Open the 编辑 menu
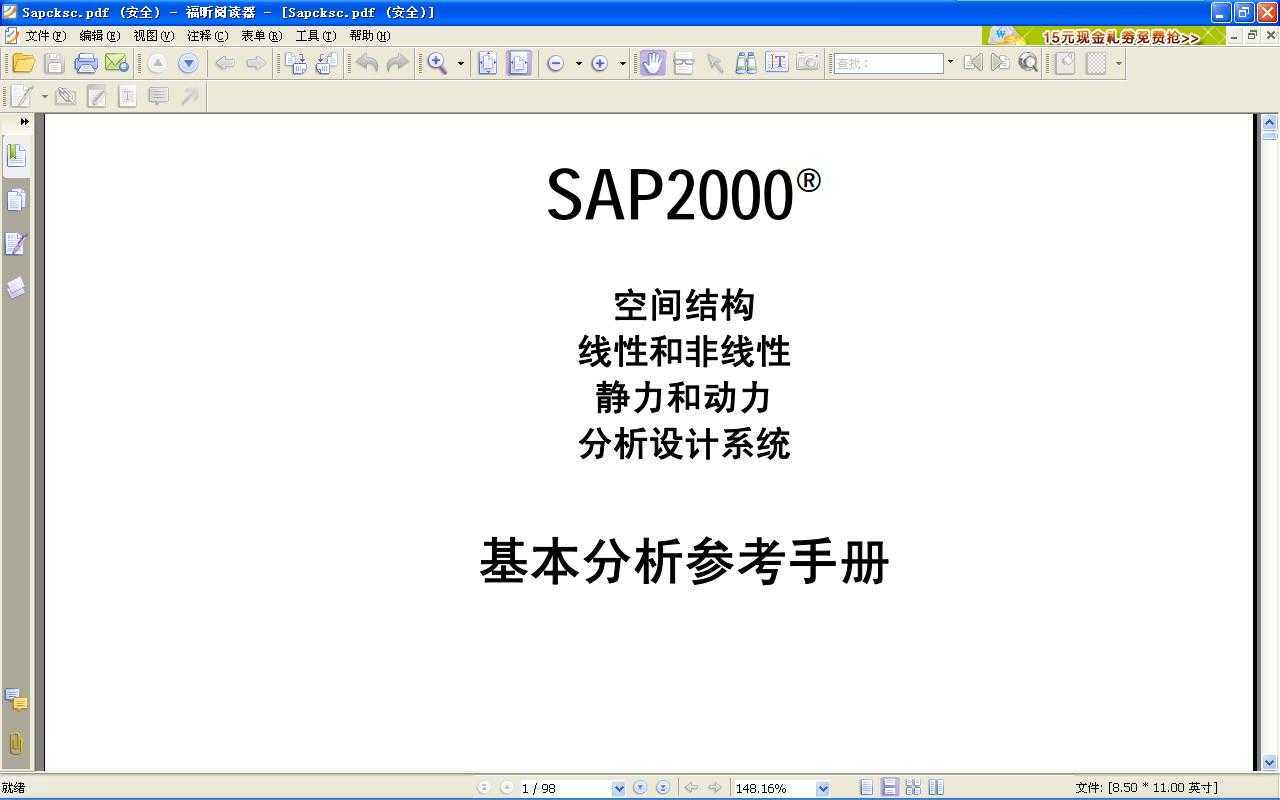 (99, 36)
